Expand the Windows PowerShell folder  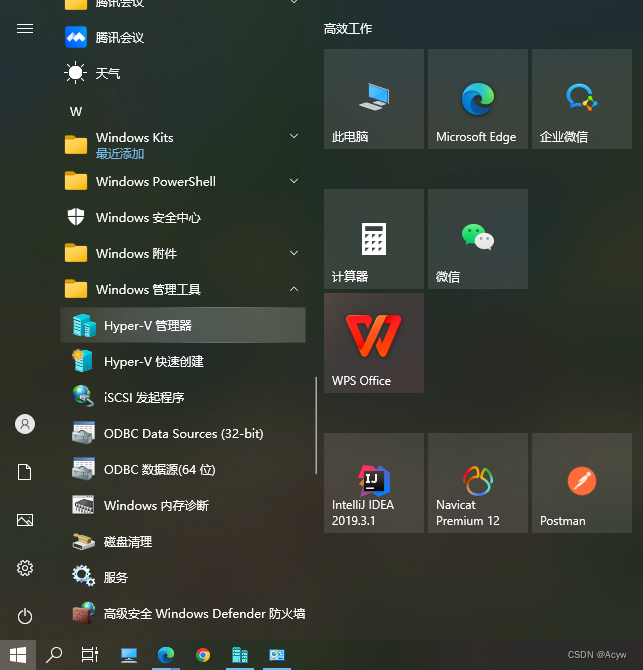[183, 181]
